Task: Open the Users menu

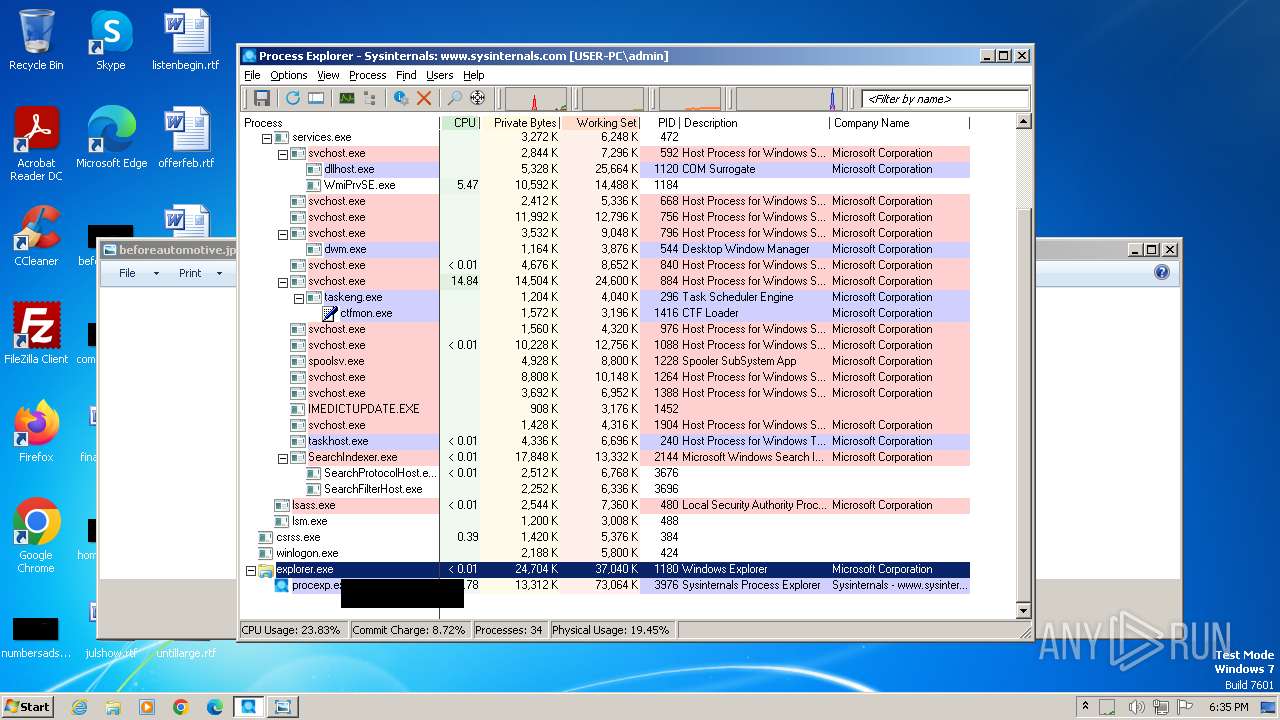Action: (x=439, y=75)
